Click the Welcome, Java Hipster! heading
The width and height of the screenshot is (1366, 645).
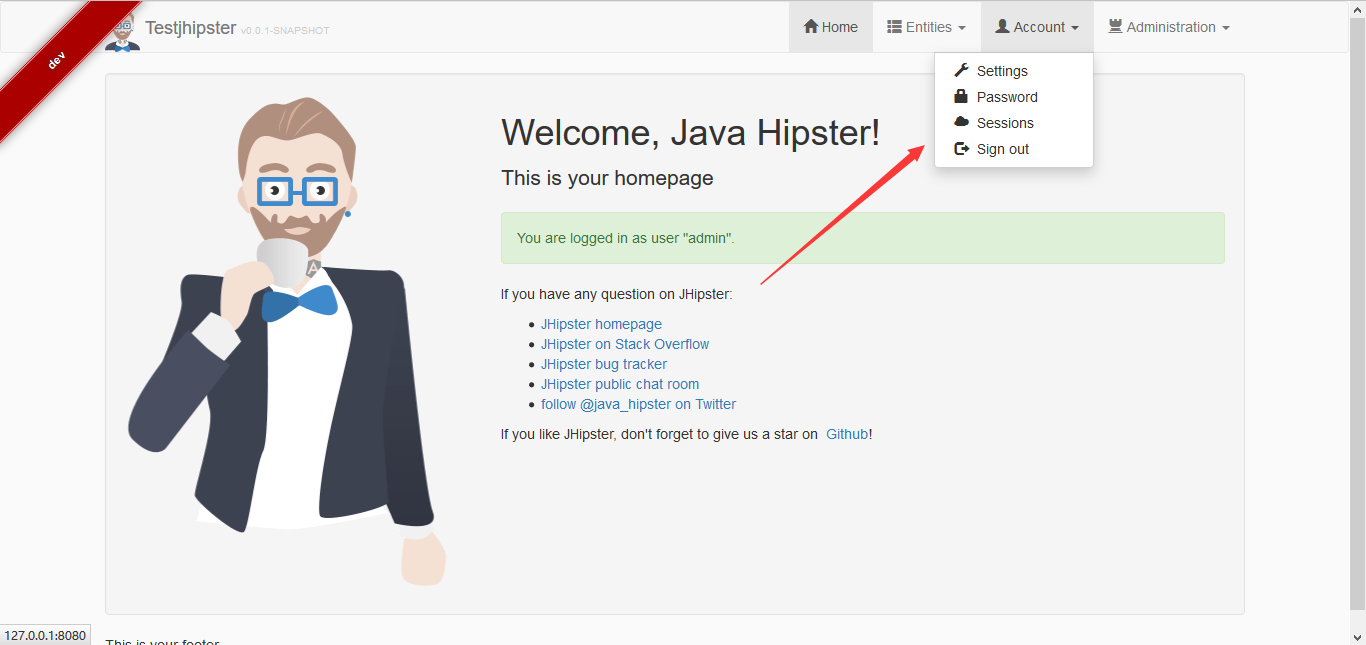[690, 132]
